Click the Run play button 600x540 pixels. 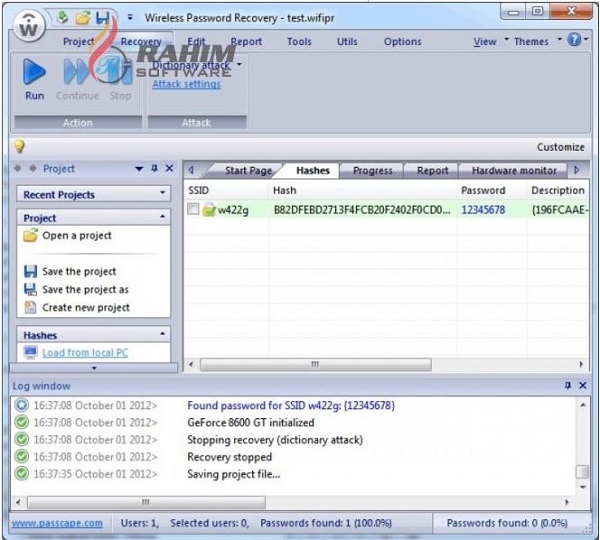tap(34, 79)
